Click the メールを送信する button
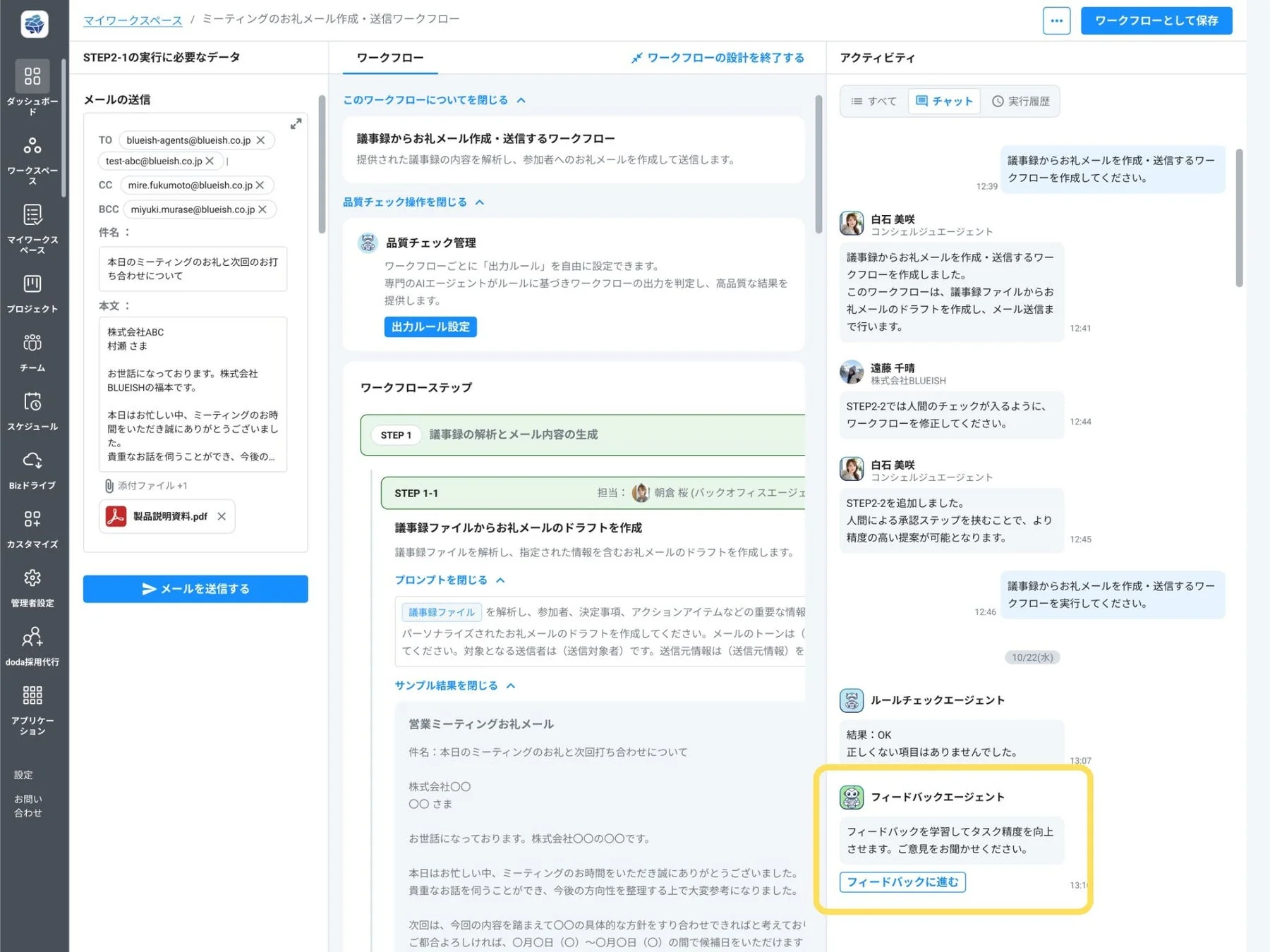Image resolution: width=1270 pixels, height=952 pixels. (x=195, y=588)
